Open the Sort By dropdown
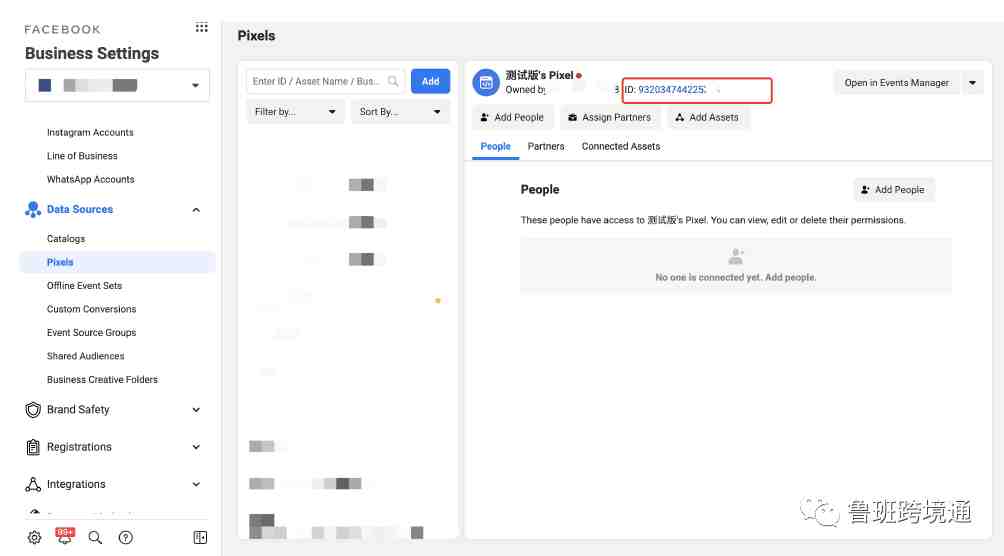 (400, 111)
